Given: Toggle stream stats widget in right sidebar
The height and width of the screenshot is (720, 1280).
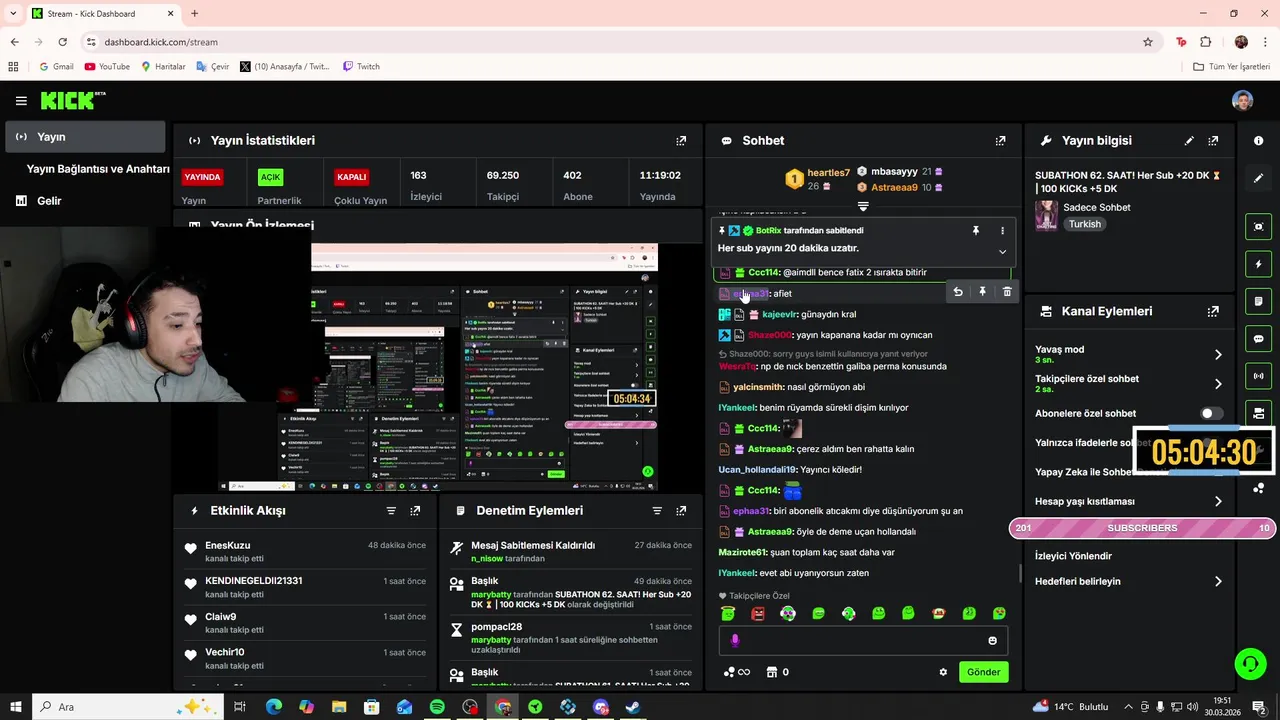Looking at the screenshot, I should 1258,376.
